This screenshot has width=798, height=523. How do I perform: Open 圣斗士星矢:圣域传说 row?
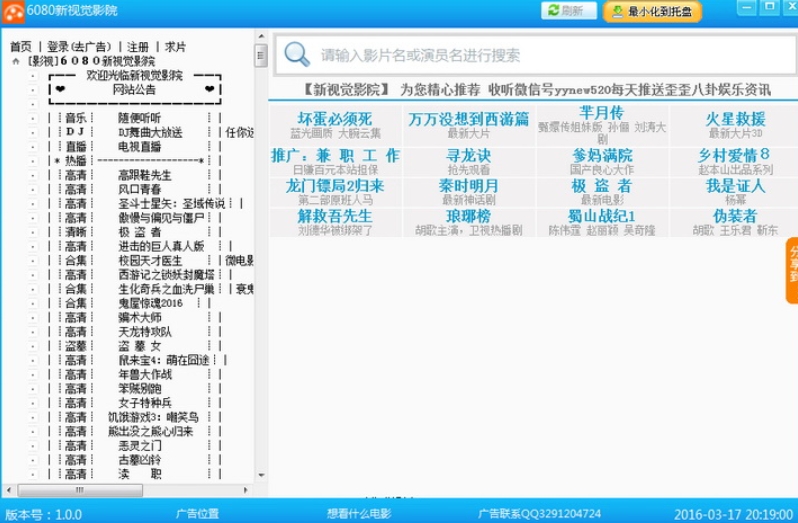(172, 204)
